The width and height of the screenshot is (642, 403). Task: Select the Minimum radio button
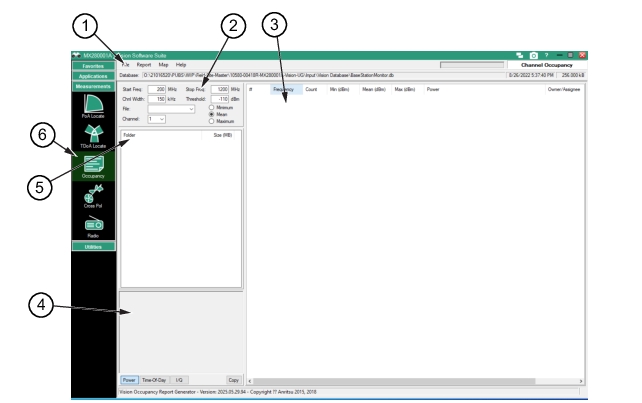point(212,107)
